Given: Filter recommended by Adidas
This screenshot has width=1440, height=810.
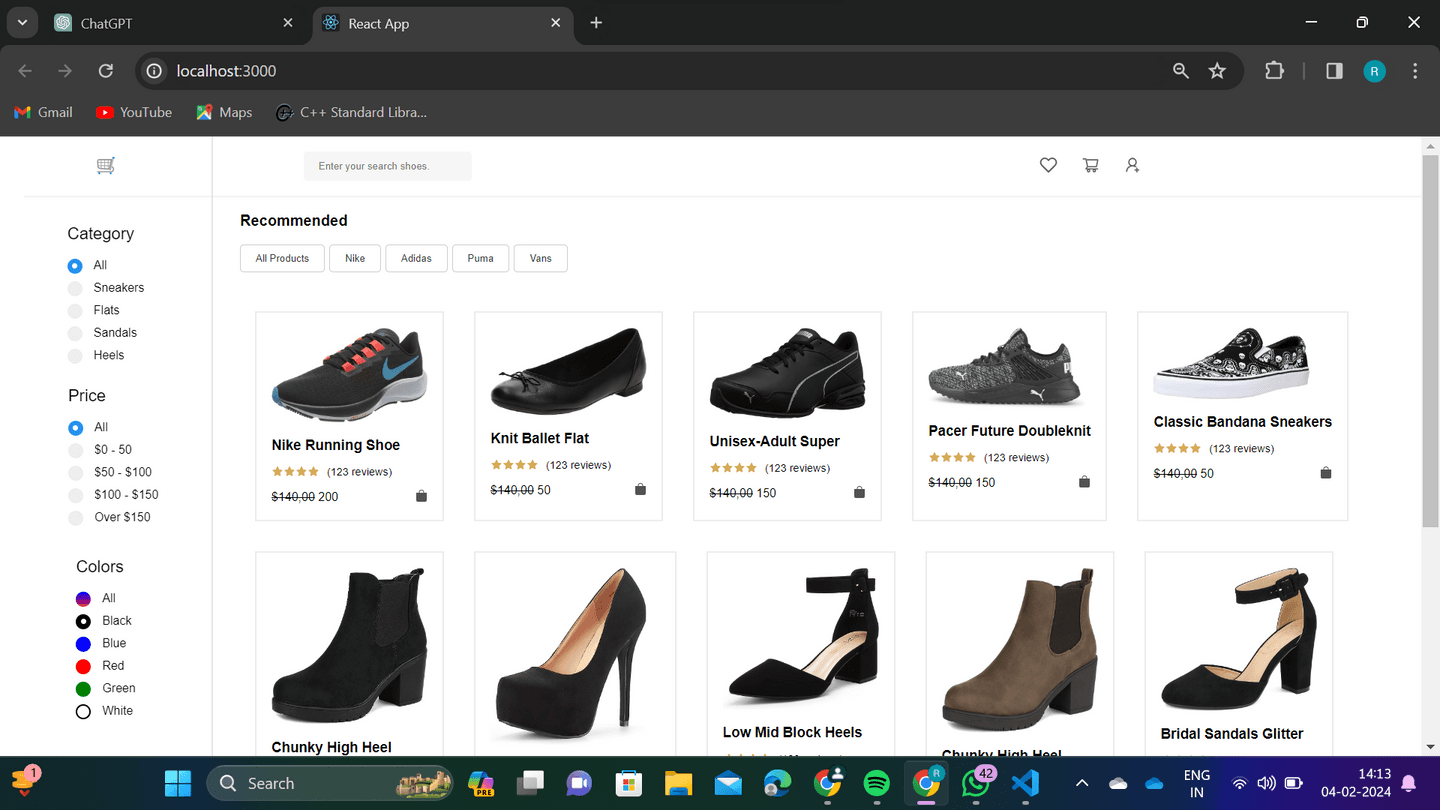Looking at the screenshot, I should point(416,258).
